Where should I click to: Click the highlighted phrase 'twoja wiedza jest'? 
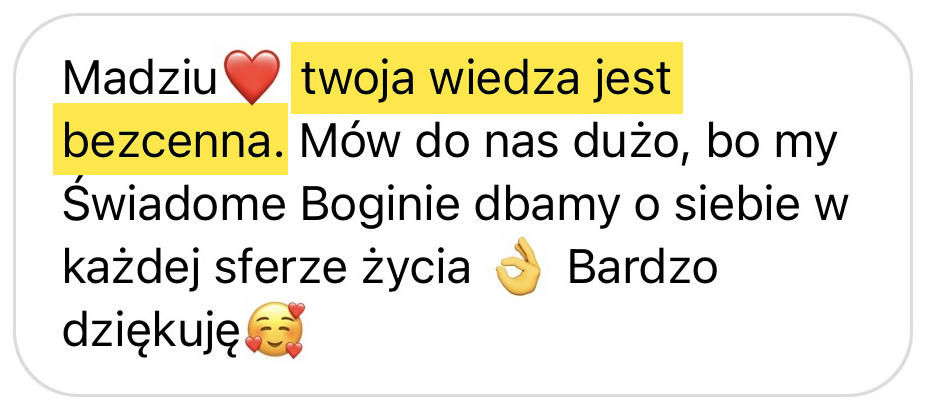(486, 78)
